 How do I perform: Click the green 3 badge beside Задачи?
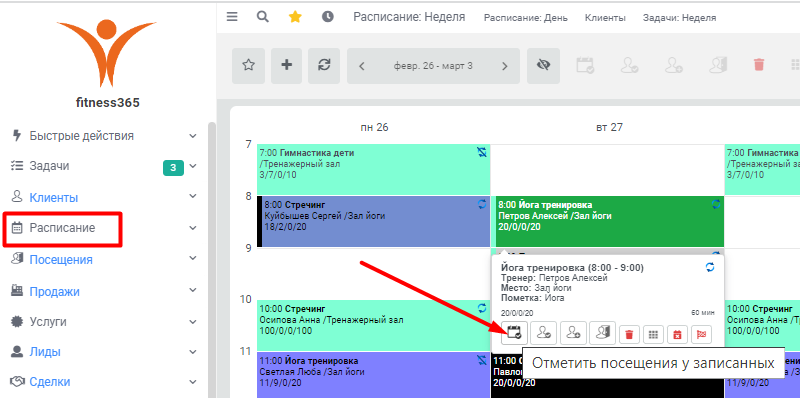coord(173,167)
